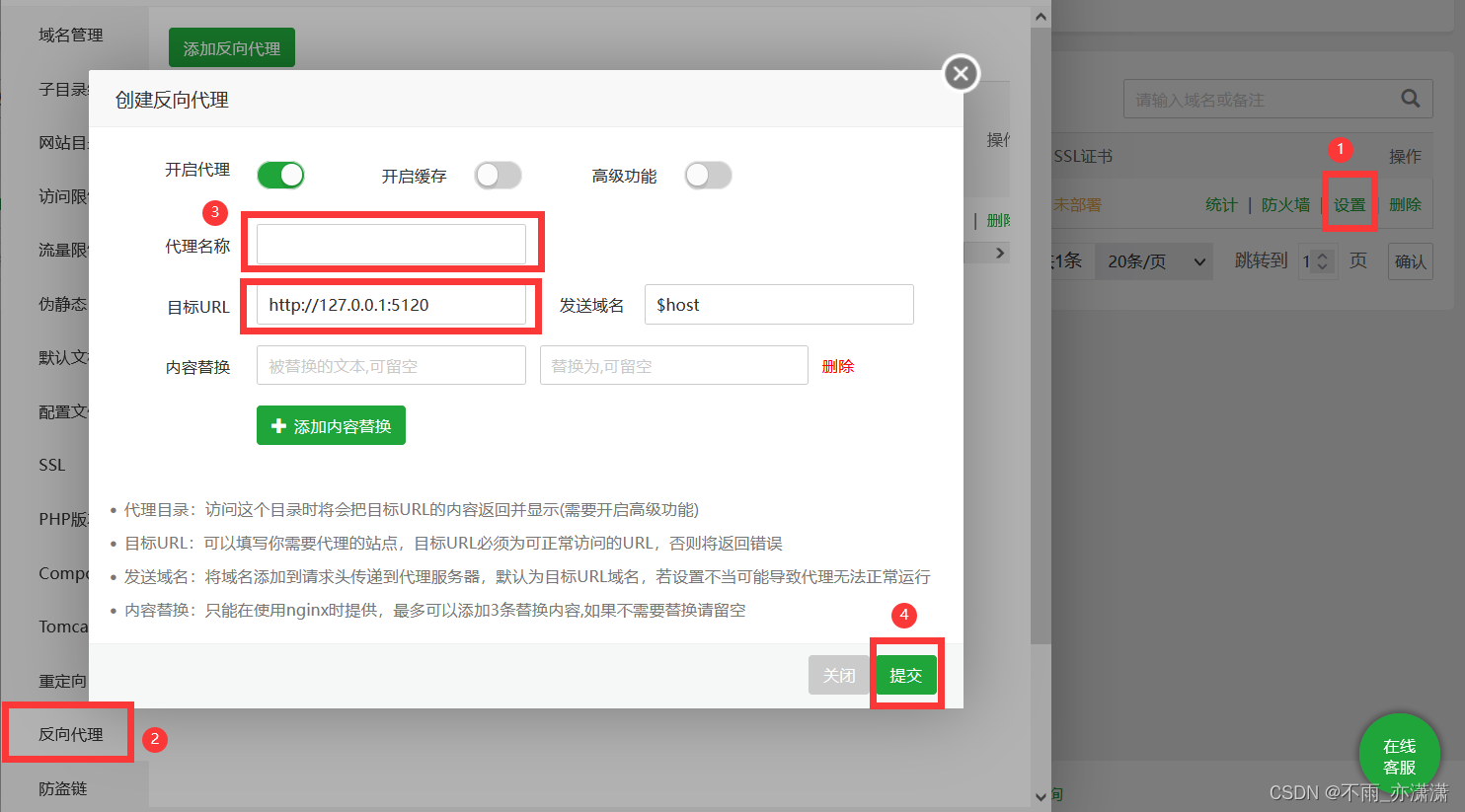The height and width of the screenshot is (812, 1465).
Task: Click the 关闭 button
Action: click(x=839, y=675)
